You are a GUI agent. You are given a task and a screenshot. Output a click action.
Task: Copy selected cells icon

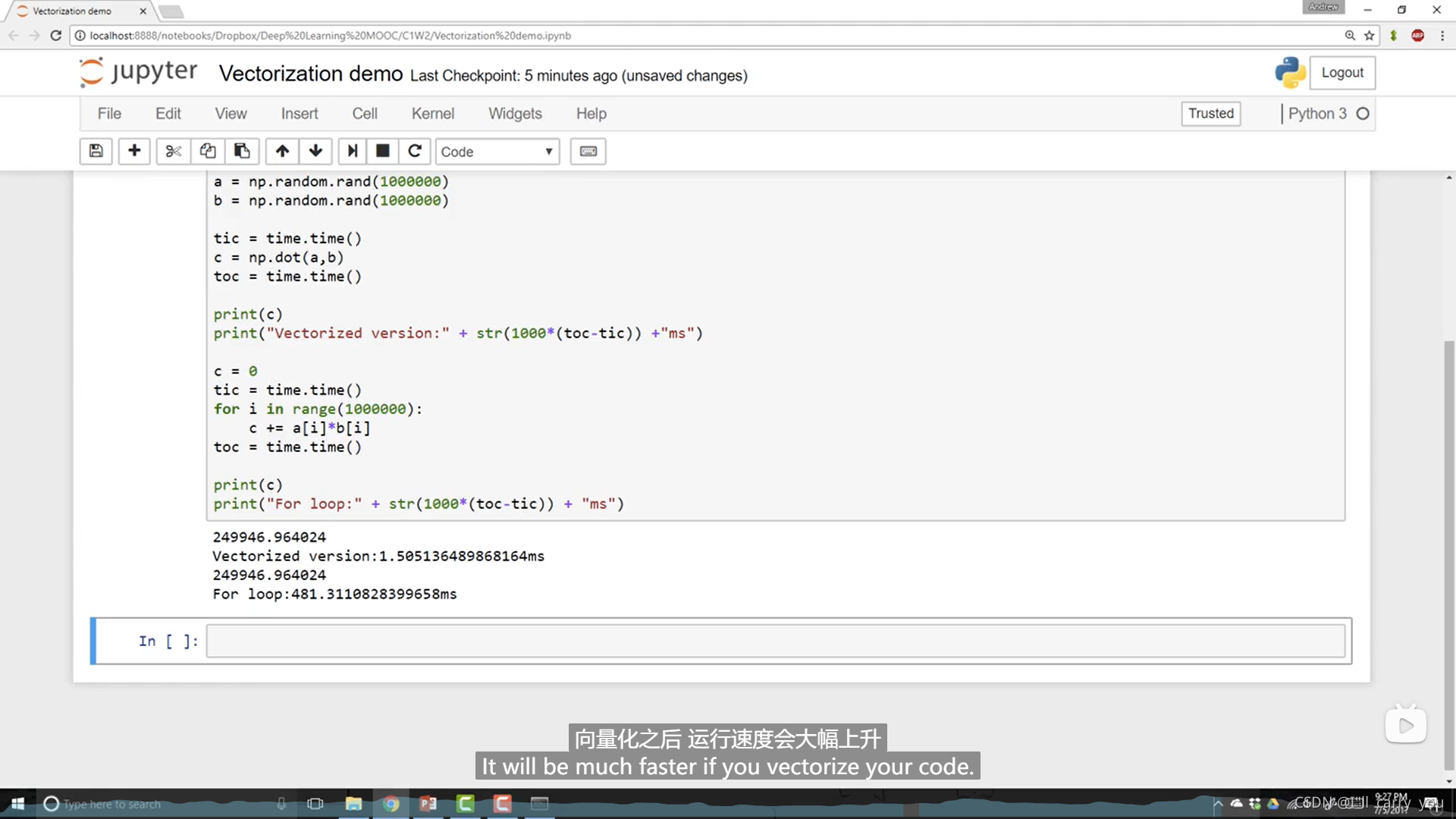pyautogui.click(x=208, y=151)
